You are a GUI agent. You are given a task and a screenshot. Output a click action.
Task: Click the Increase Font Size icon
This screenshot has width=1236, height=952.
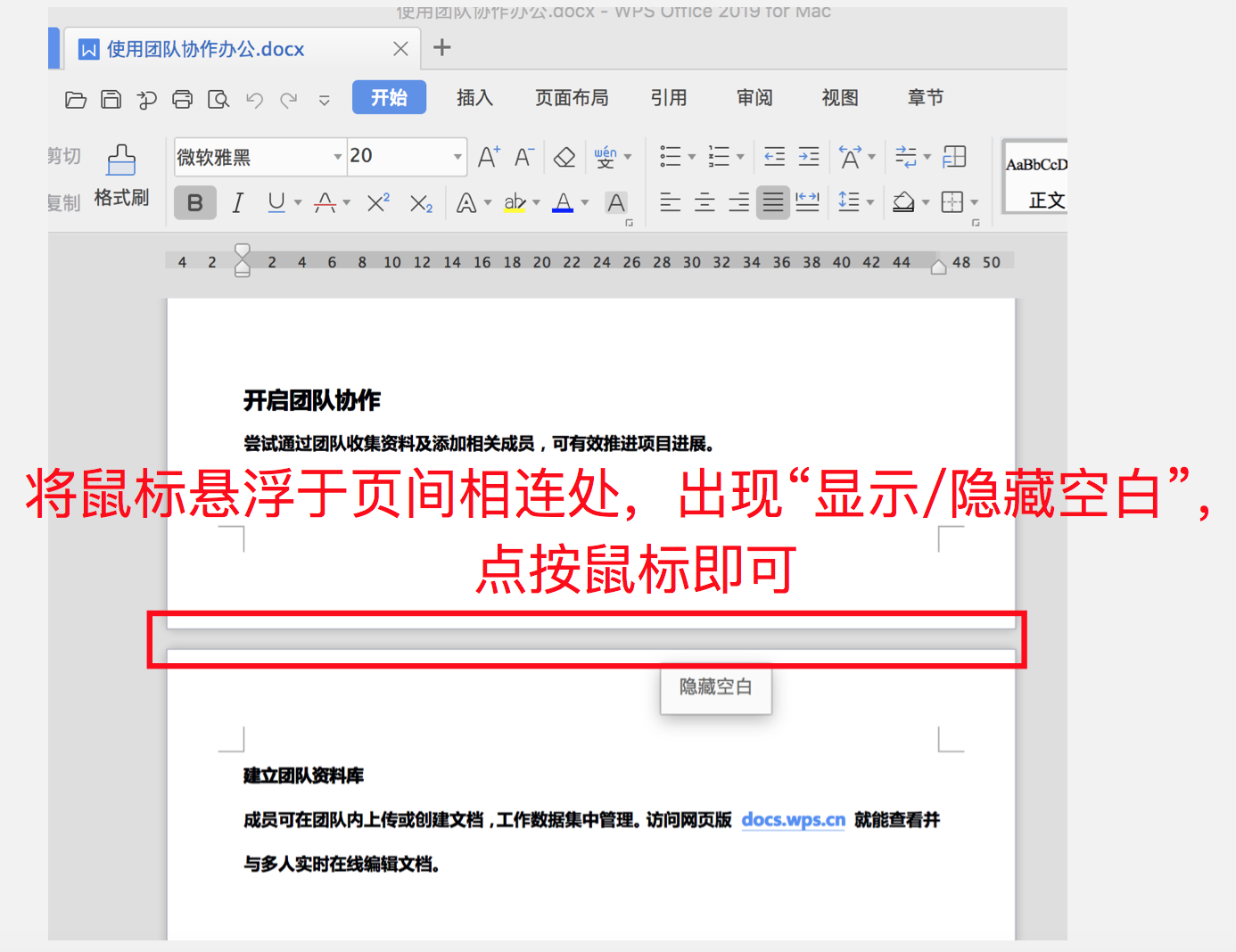[487, 156]
